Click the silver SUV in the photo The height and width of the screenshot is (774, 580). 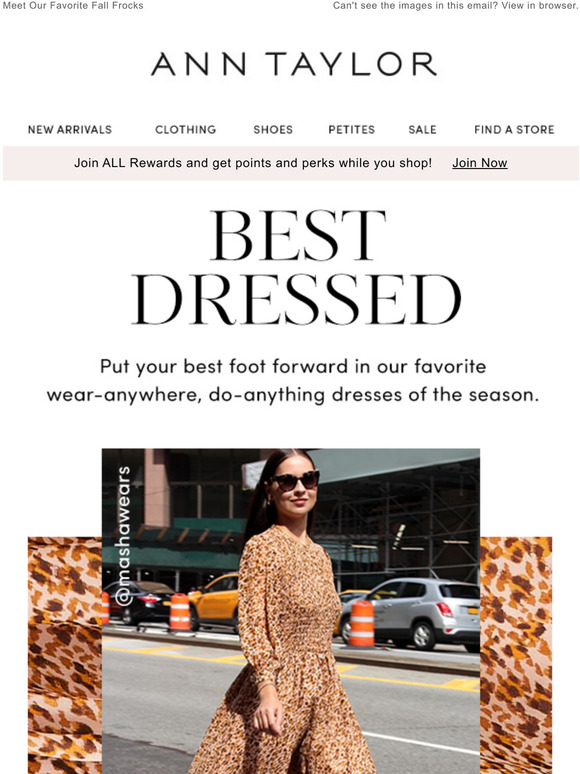click(x=415, y=610)
